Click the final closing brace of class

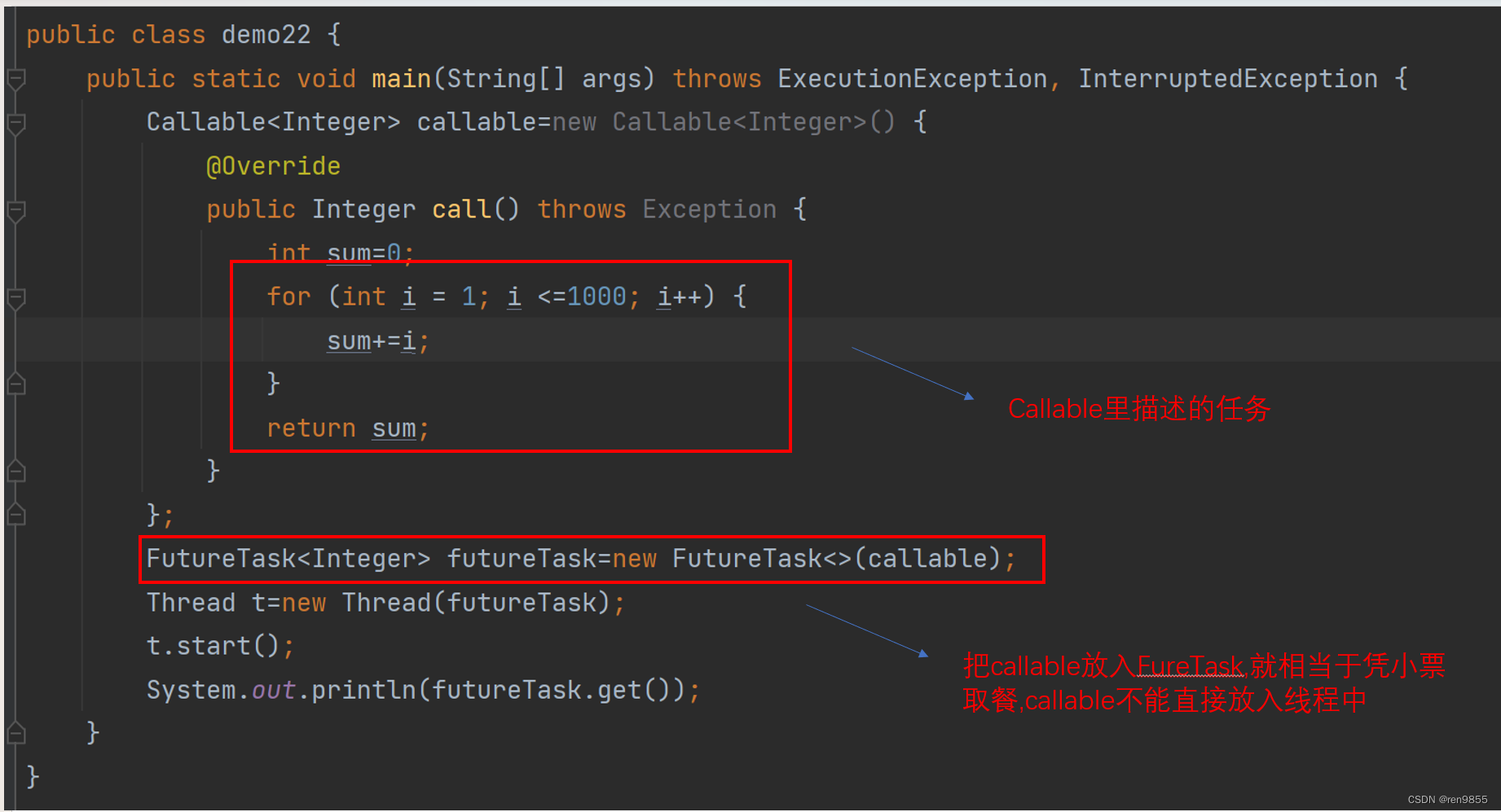33,776
